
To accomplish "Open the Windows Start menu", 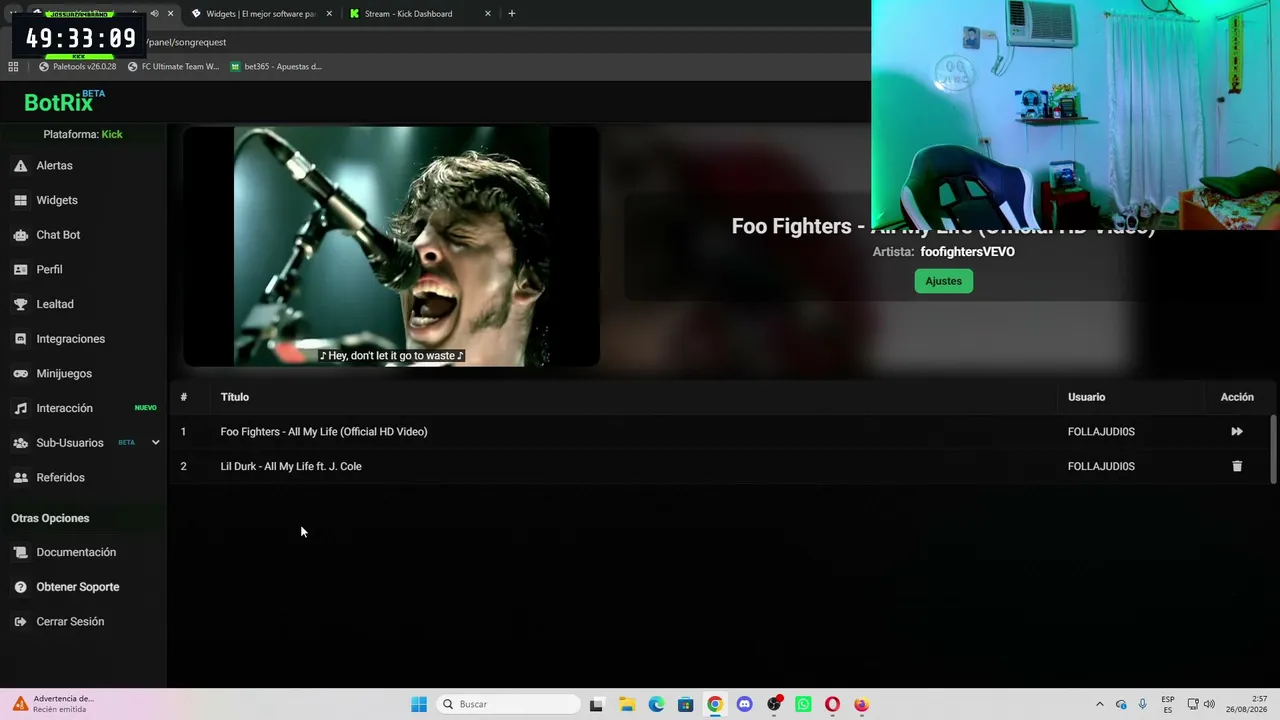I will (x=419, y=705).
